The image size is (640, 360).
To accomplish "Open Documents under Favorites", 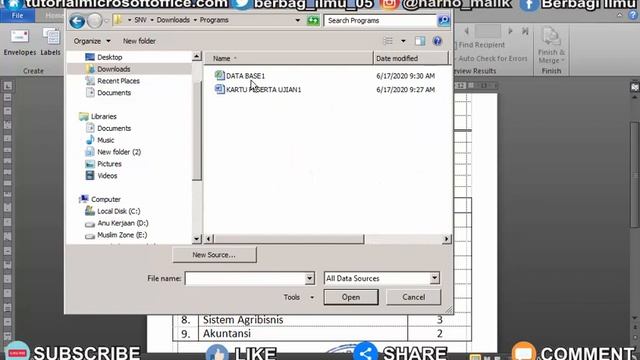I will 108,93.
